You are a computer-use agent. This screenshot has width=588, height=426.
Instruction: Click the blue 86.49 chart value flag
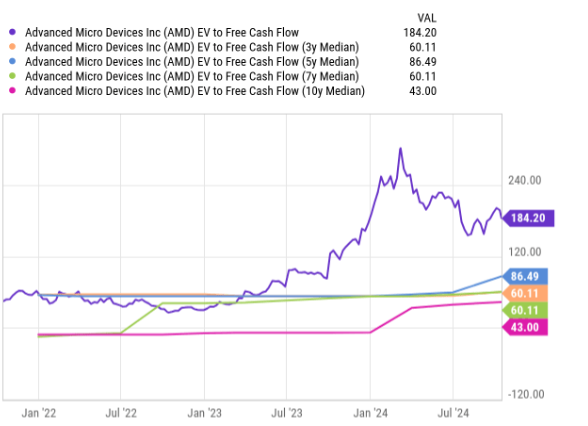(x=525, y=276)
